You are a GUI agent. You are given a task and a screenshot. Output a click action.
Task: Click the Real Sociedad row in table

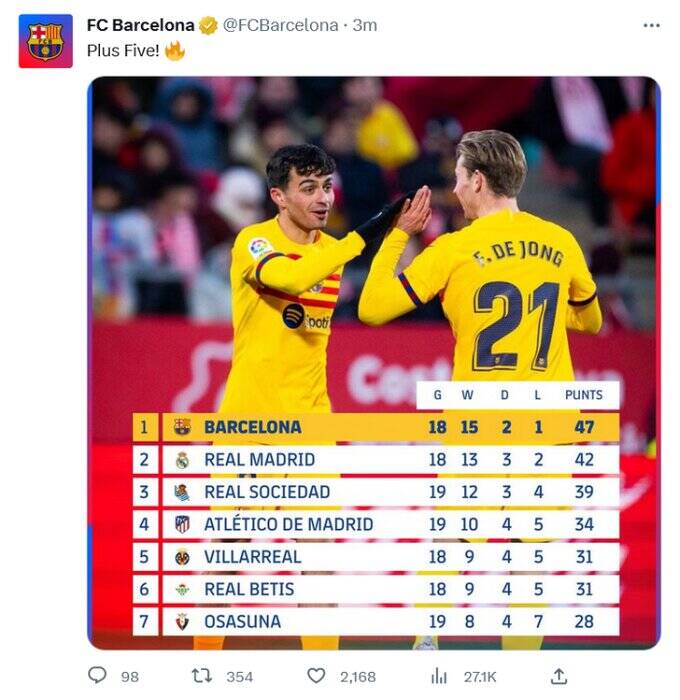click(x=375, y=492)
